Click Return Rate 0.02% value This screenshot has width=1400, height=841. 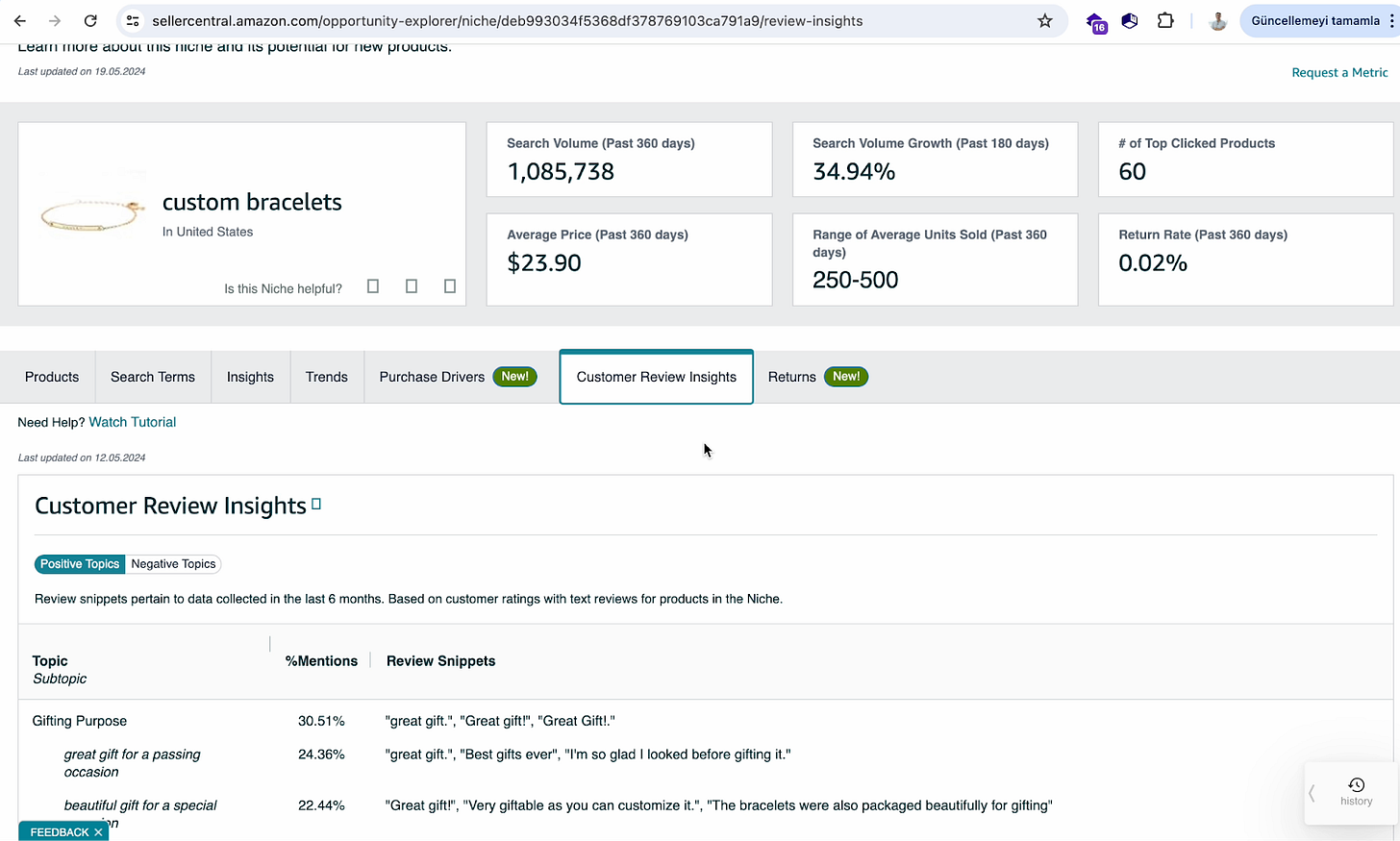tap(1153, 263)
